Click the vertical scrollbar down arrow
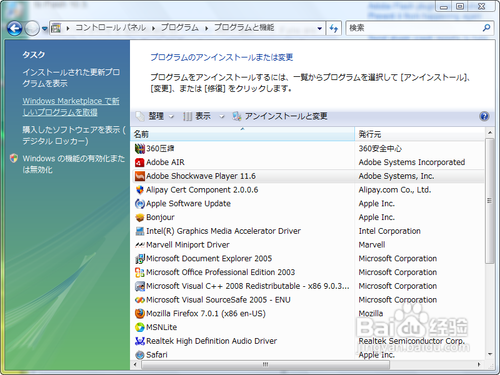The width and height of the screenshot is (500, 375). [489, 354]
